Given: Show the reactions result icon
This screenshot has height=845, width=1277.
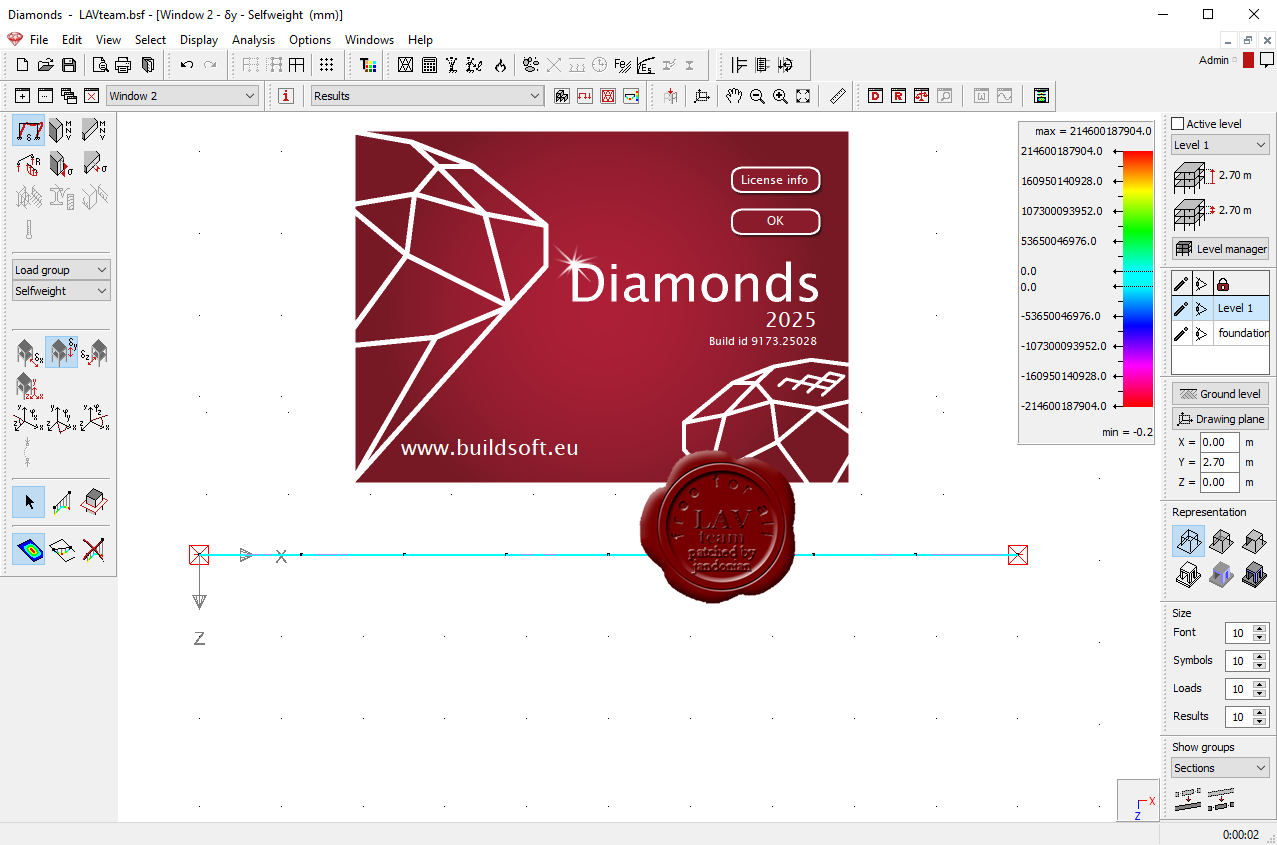Looking at the screenshot, I should point(28,164).
